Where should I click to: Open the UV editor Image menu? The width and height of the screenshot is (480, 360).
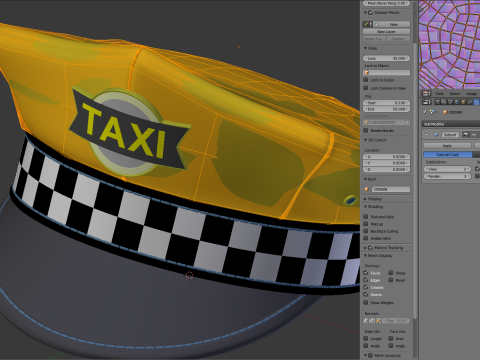click(471, 94)
